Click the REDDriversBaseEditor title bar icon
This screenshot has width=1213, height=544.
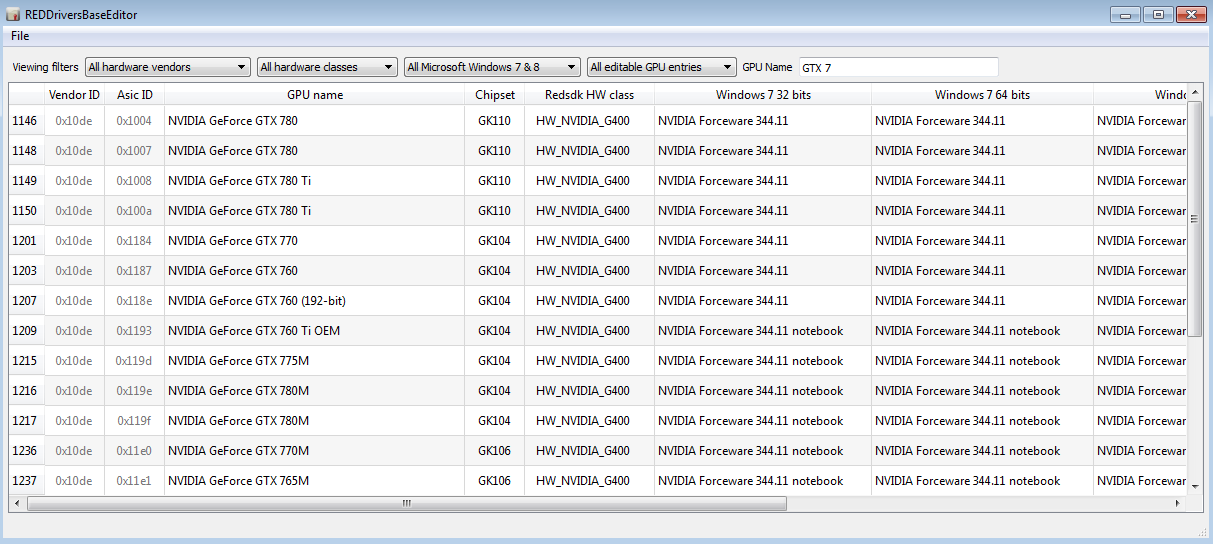(13, 15)
